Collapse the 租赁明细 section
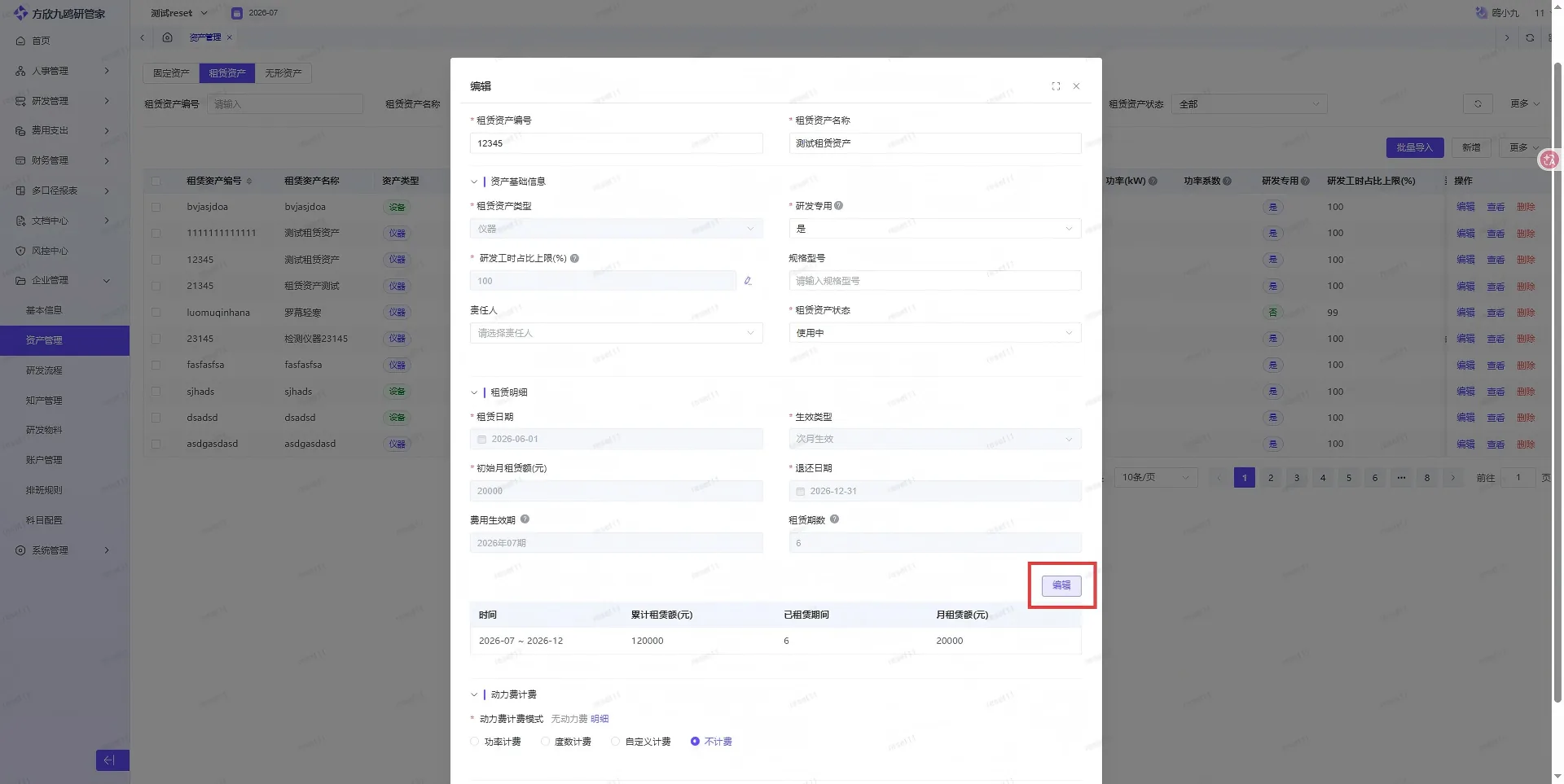1564x784 pixels. (474, 392)
